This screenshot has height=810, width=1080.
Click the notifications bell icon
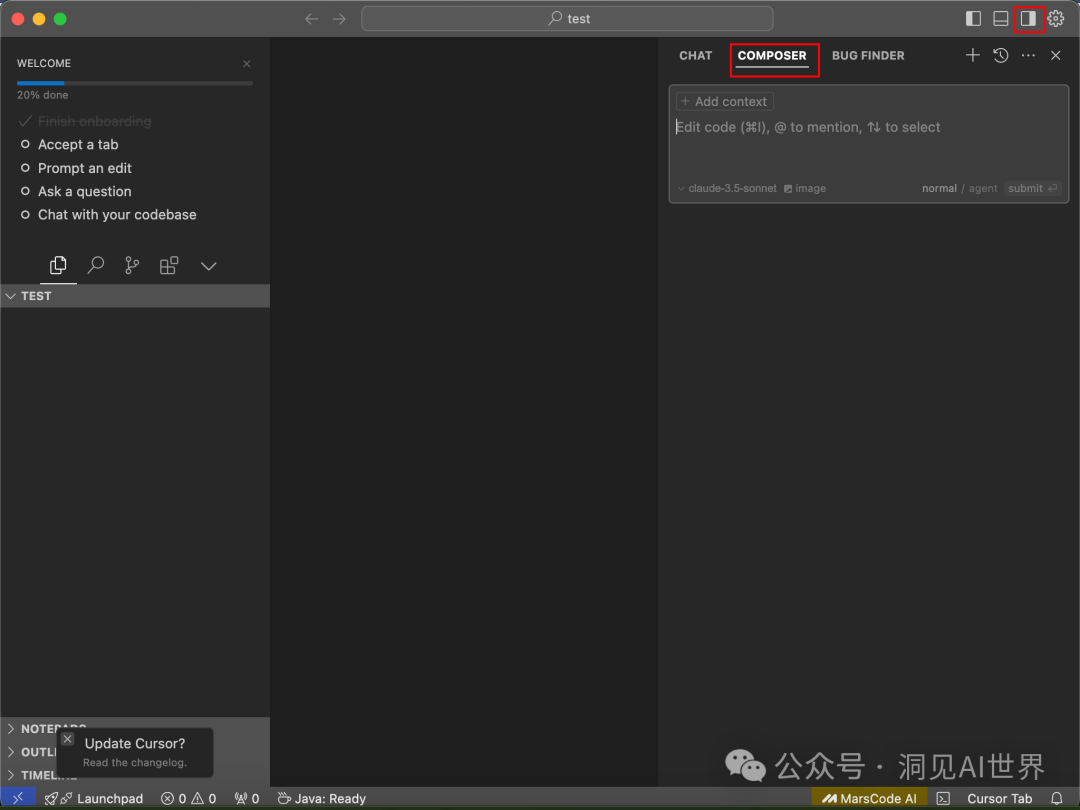coord(1056,798)
